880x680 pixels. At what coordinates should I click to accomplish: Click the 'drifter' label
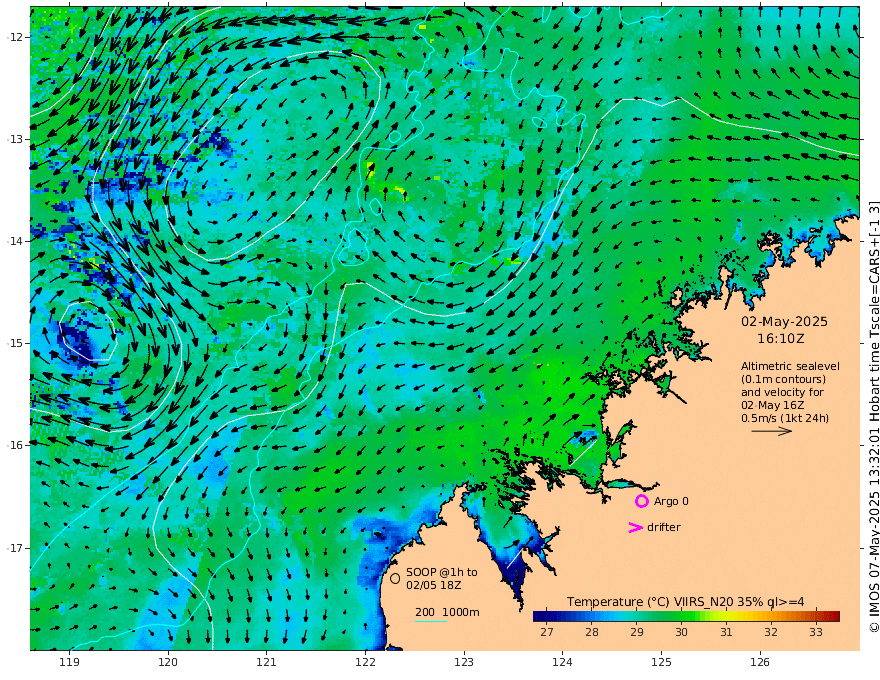click(x=664, y=527)
